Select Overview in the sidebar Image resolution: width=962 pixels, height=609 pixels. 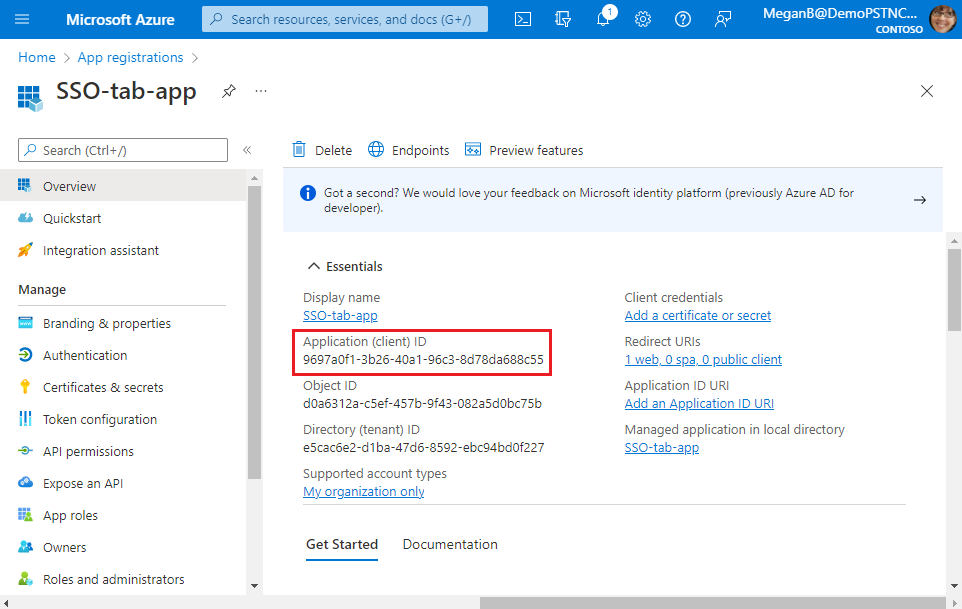123,186
